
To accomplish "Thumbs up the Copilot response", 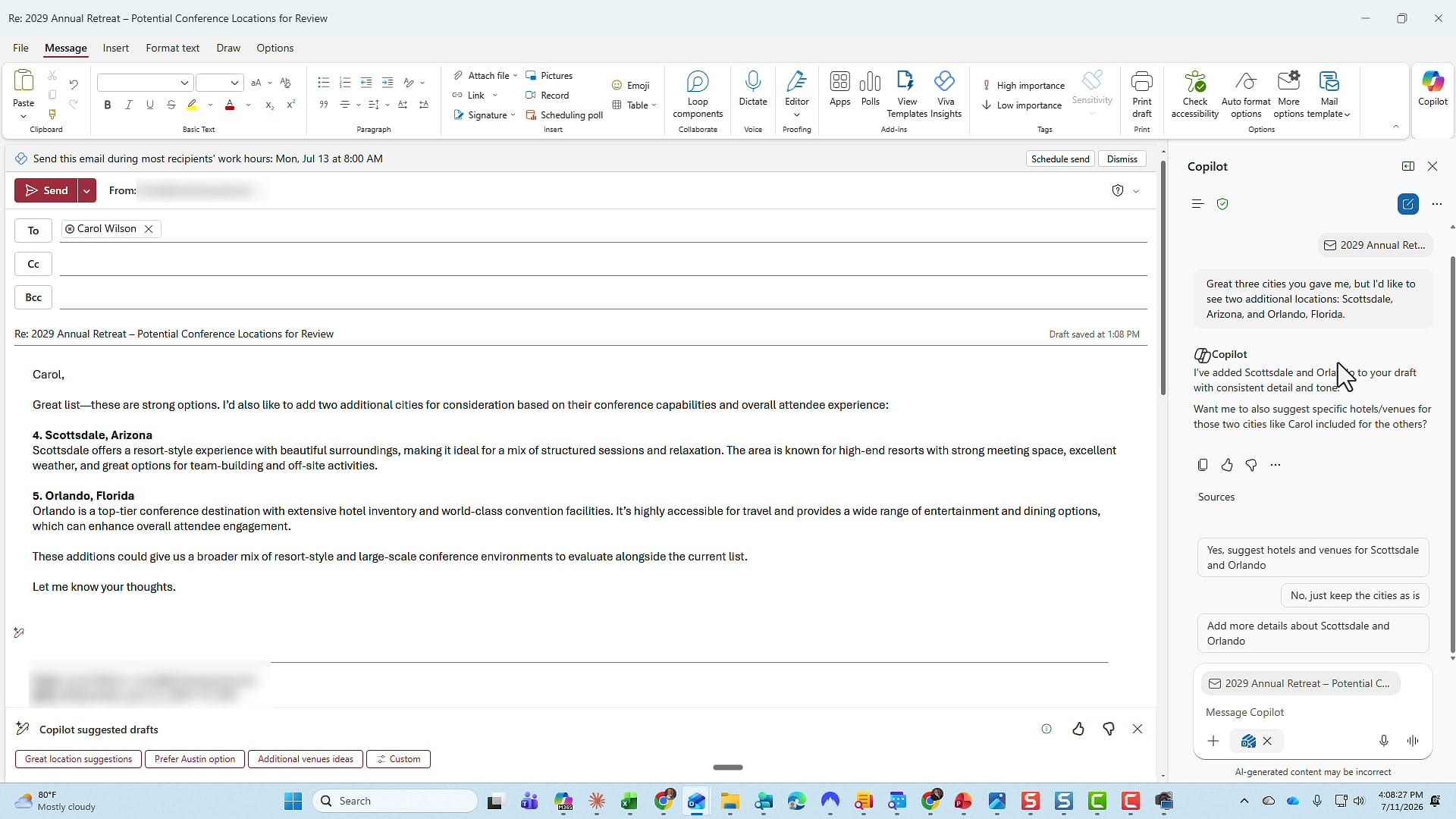I will coord(1227,465).
